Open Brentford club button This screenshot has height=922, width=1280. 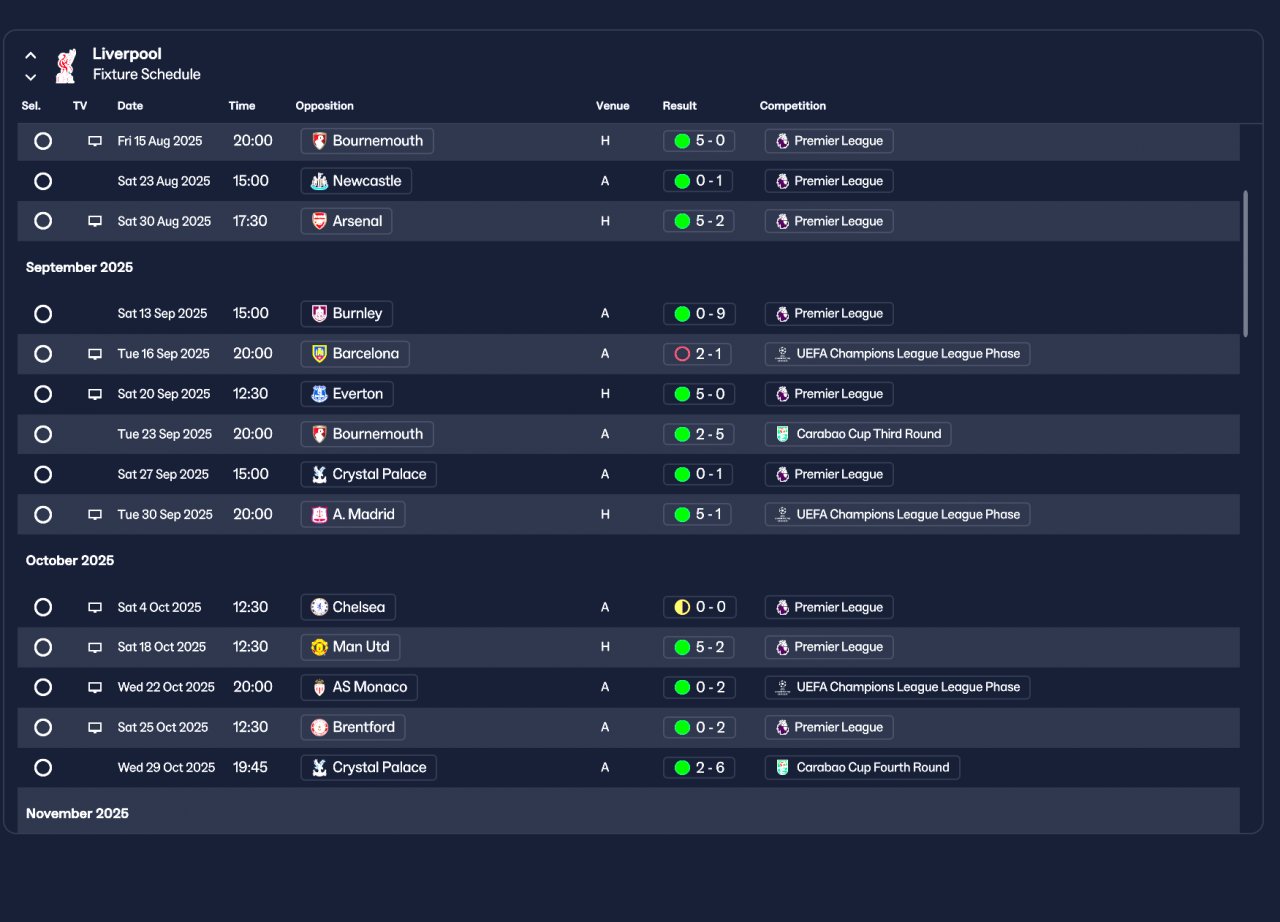(353, 727)
